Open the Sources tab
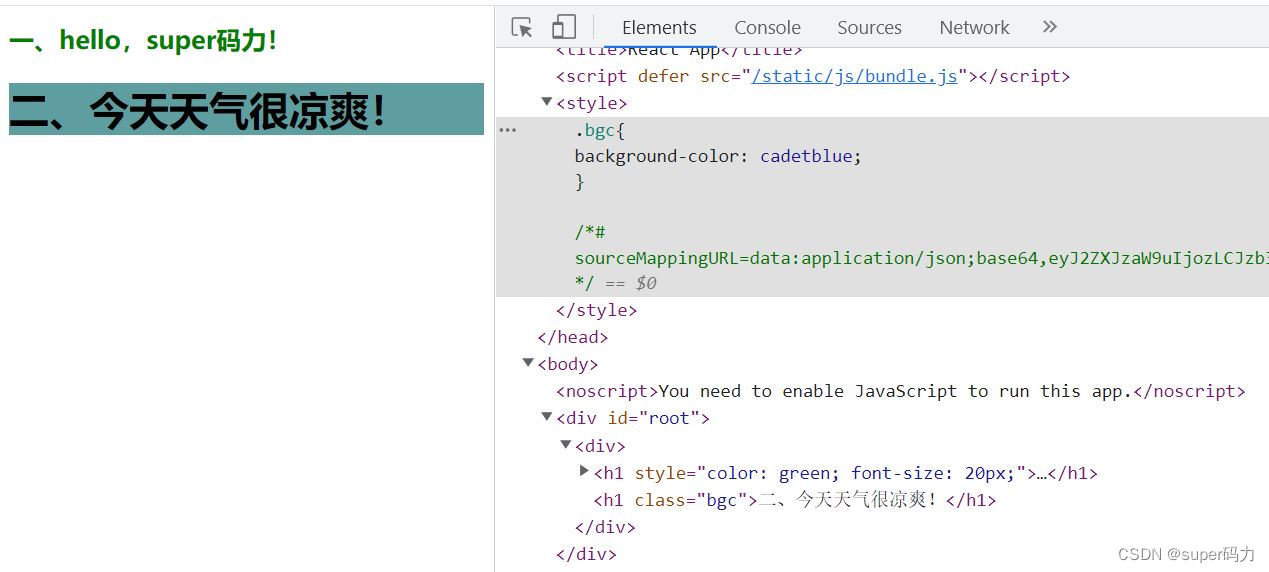1269x572 pixels. tap(869, 28)
